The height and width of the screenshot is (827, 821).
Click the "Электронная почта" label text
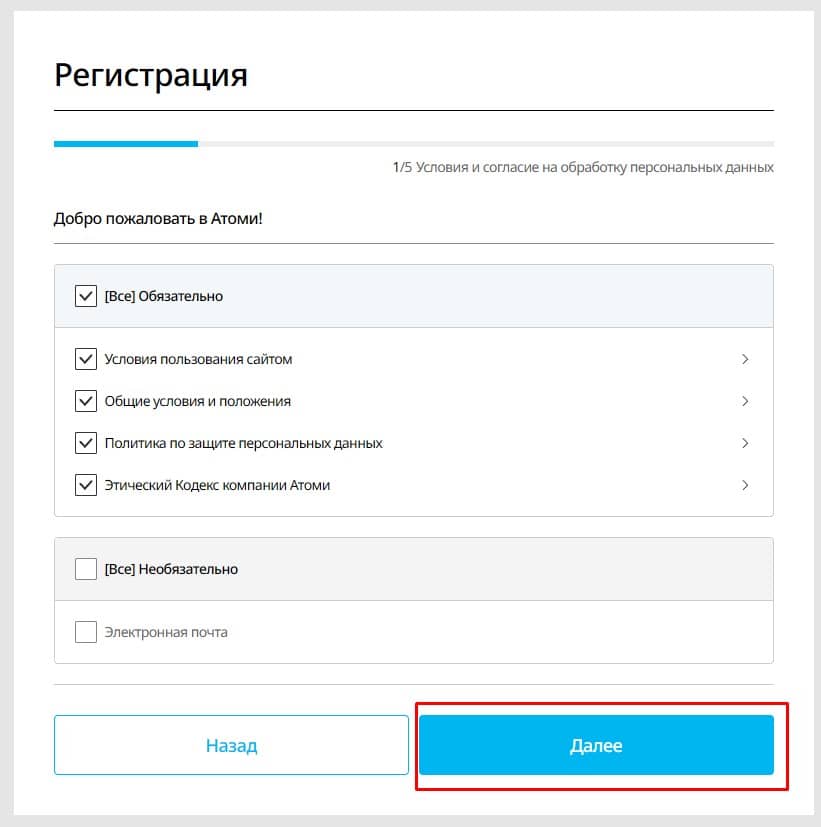pyautogui.click(x=166, y=631)
